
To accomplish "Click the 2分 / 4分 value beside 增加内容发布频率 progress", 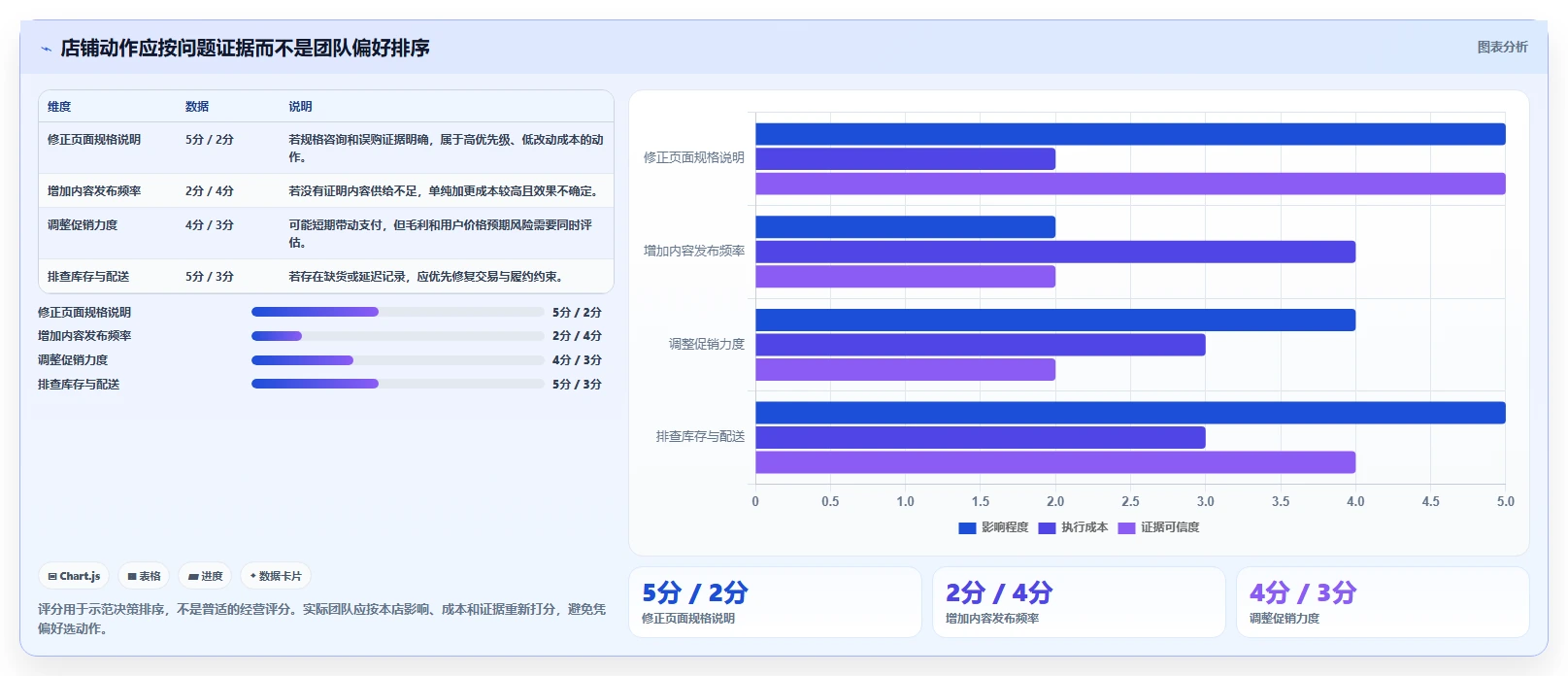I will coord(577,336).
